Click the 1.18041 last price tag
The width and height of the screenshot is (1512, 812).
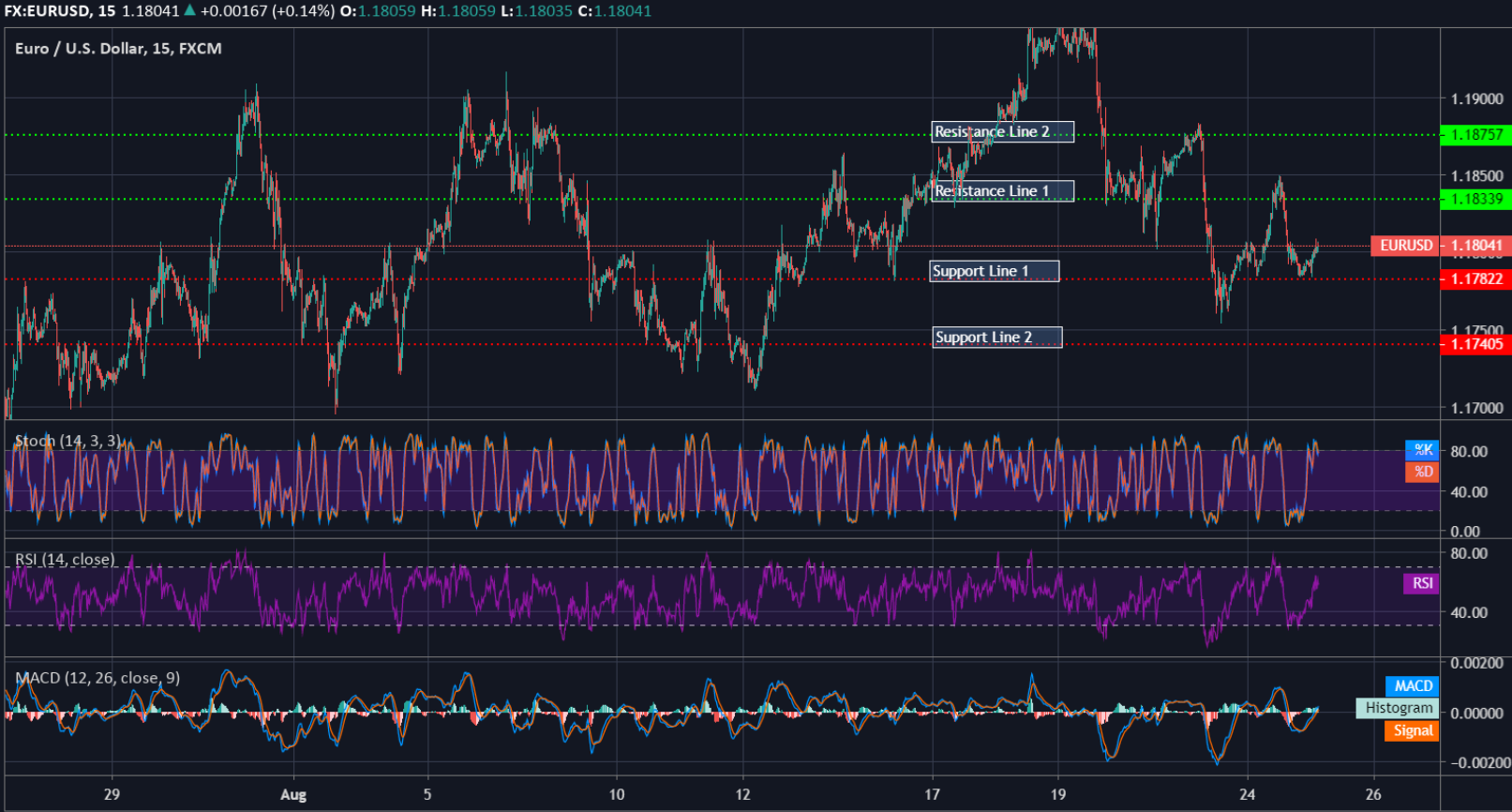[1475, 246]
